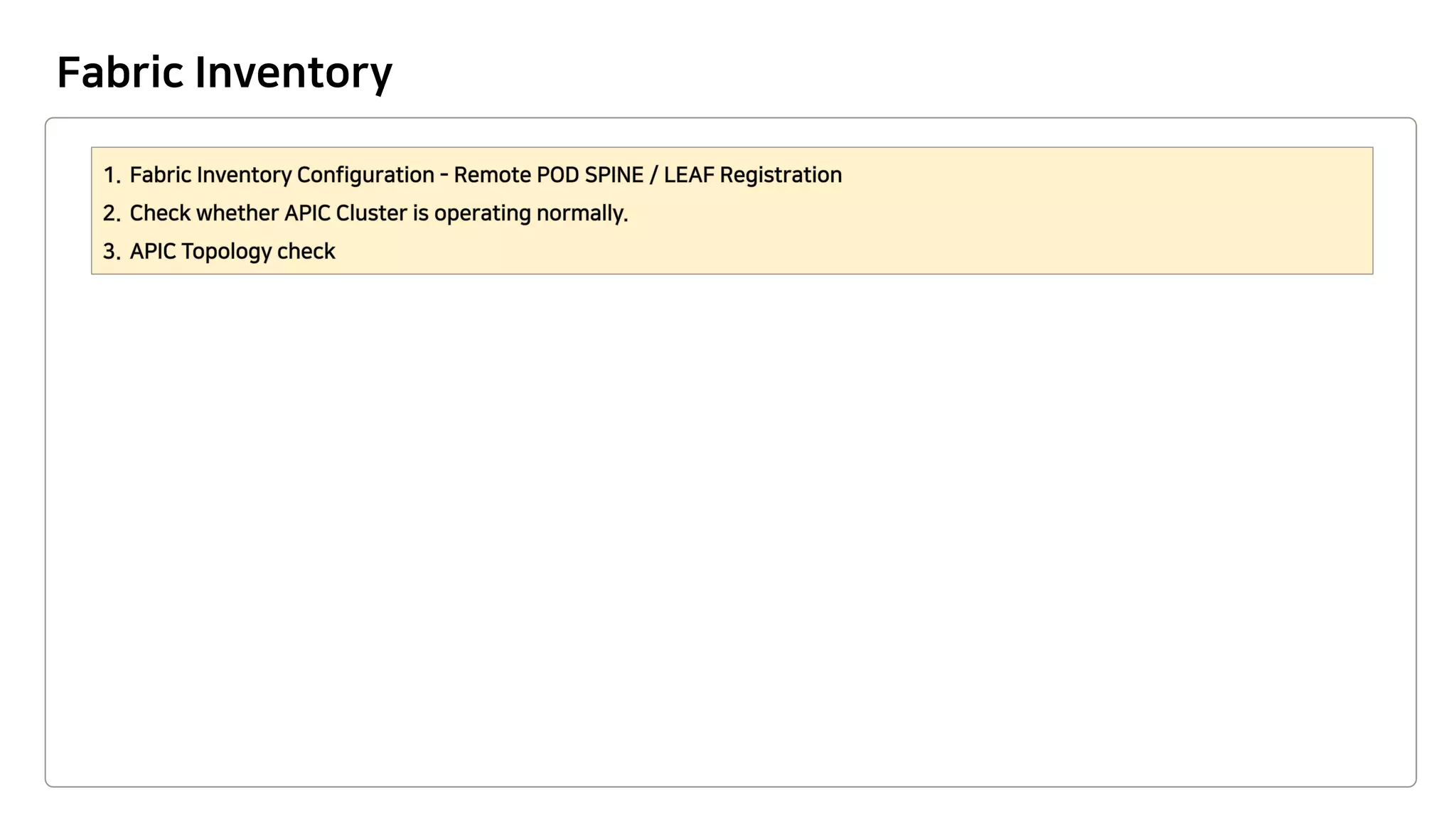Click the number 3. list marker
The width and height of the screenshot is (1456, 819).
[x=112, y=252]
